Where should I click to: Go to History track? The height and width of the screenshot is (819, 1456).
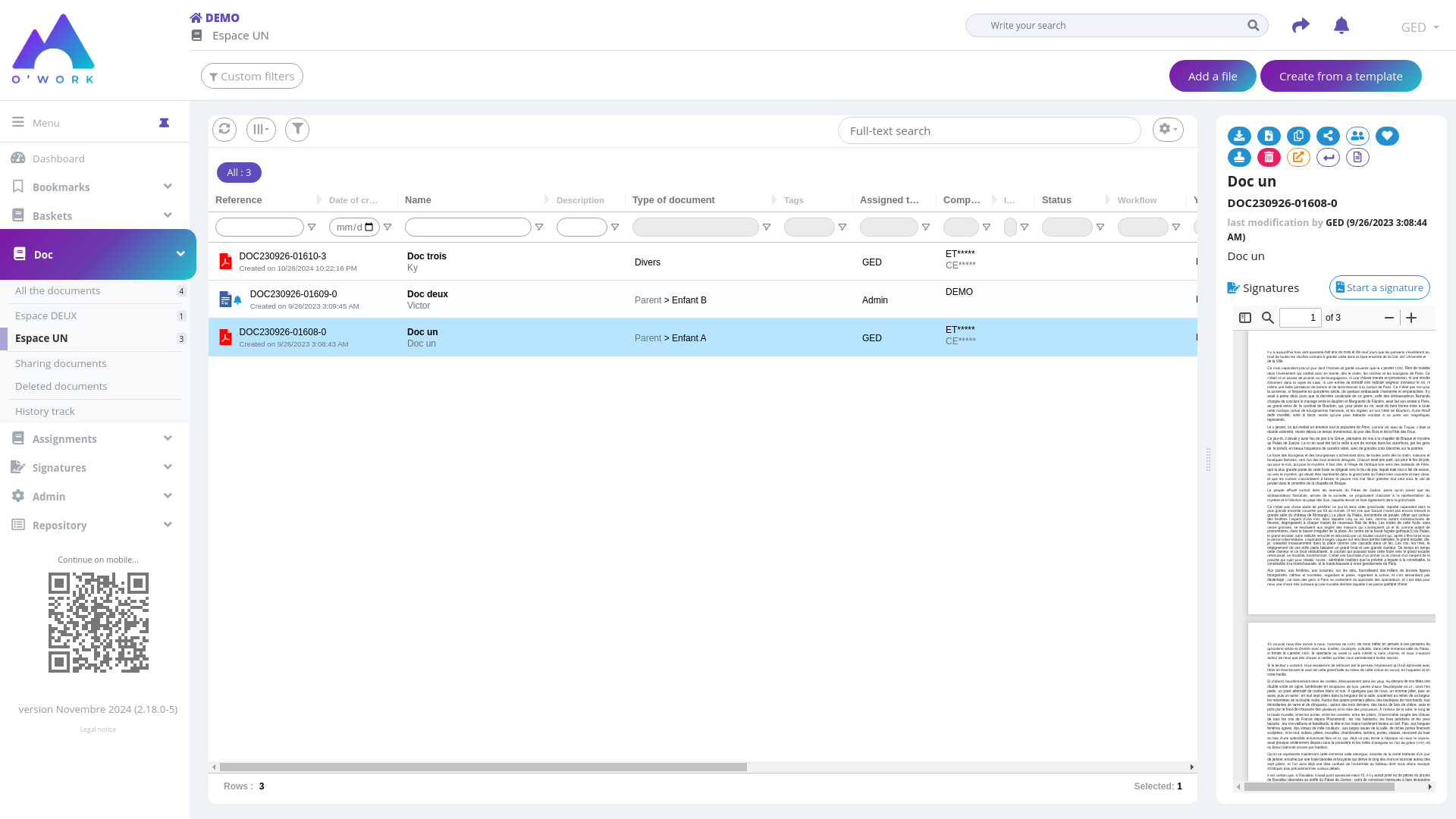(45, 412)
